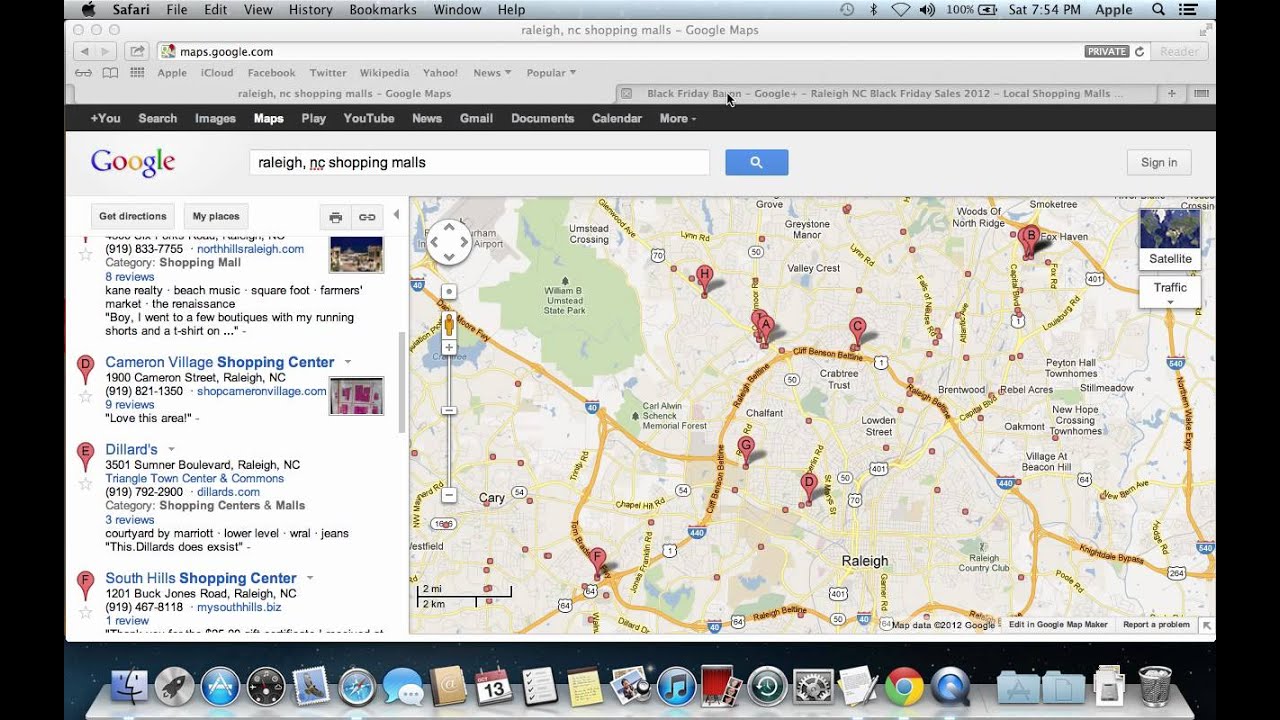
Task: Reload the page in Safari's address bar
Action: pos(1139,51)
